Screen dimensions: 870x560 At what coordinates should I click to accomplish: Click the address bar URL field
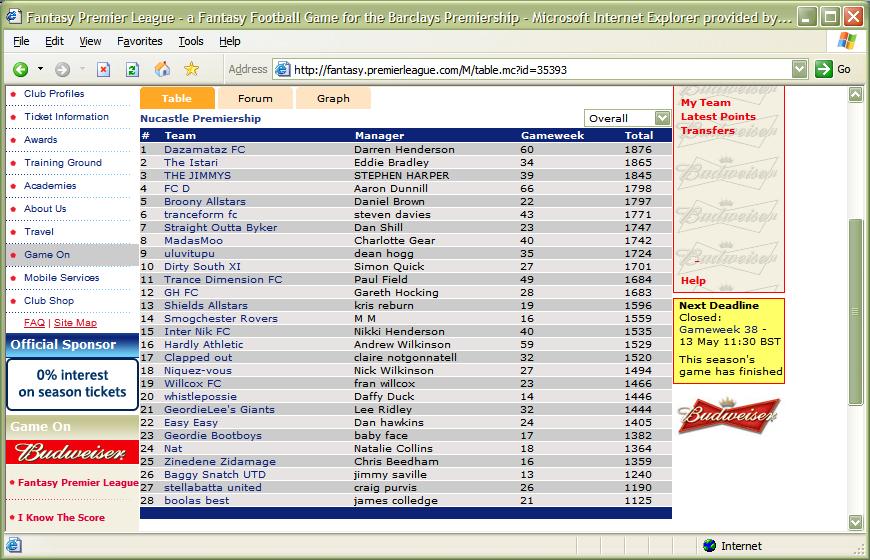tap(540, 69)
